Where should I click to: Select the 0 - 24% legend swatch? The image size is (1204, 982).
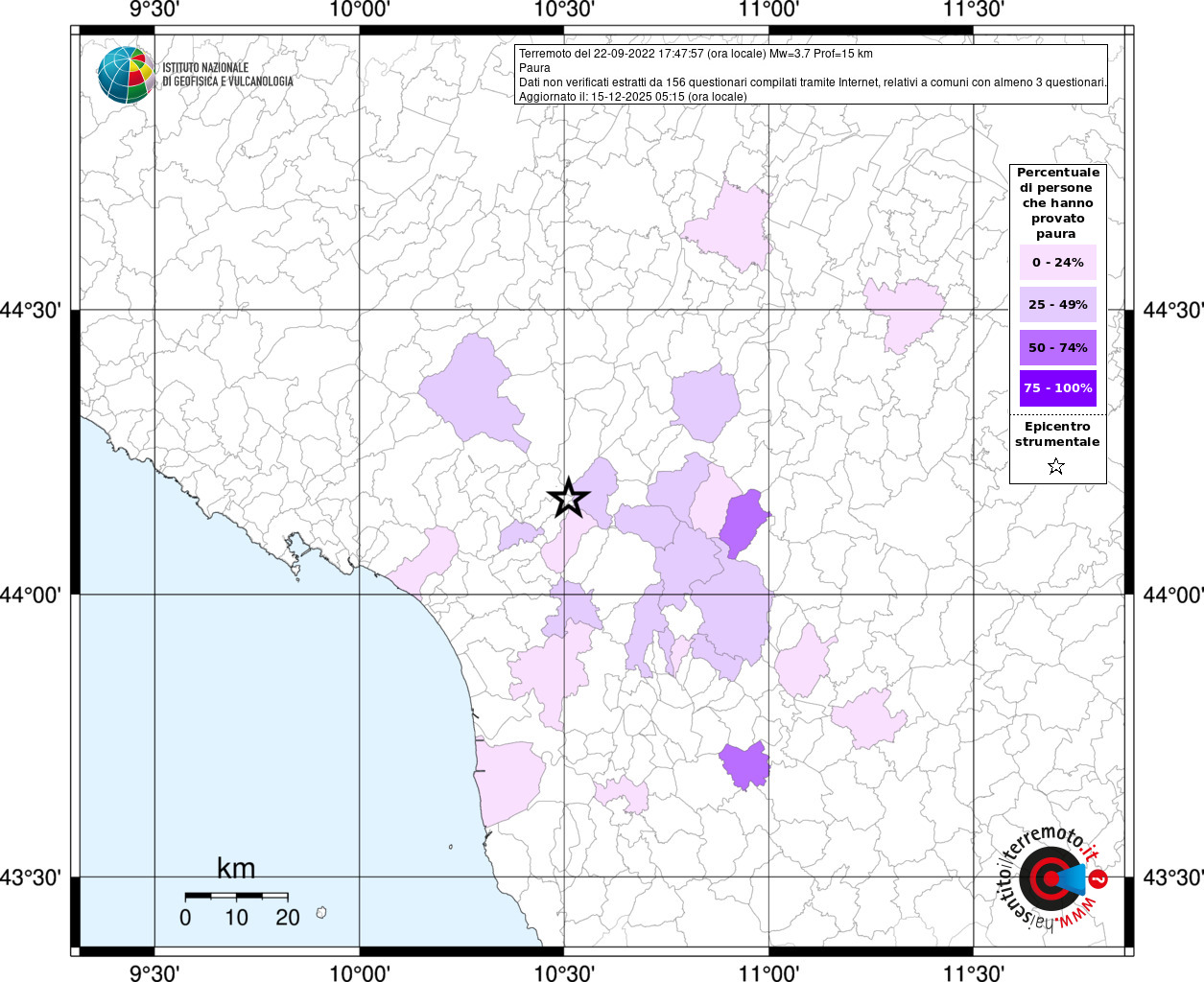(x=1057, y=263)
